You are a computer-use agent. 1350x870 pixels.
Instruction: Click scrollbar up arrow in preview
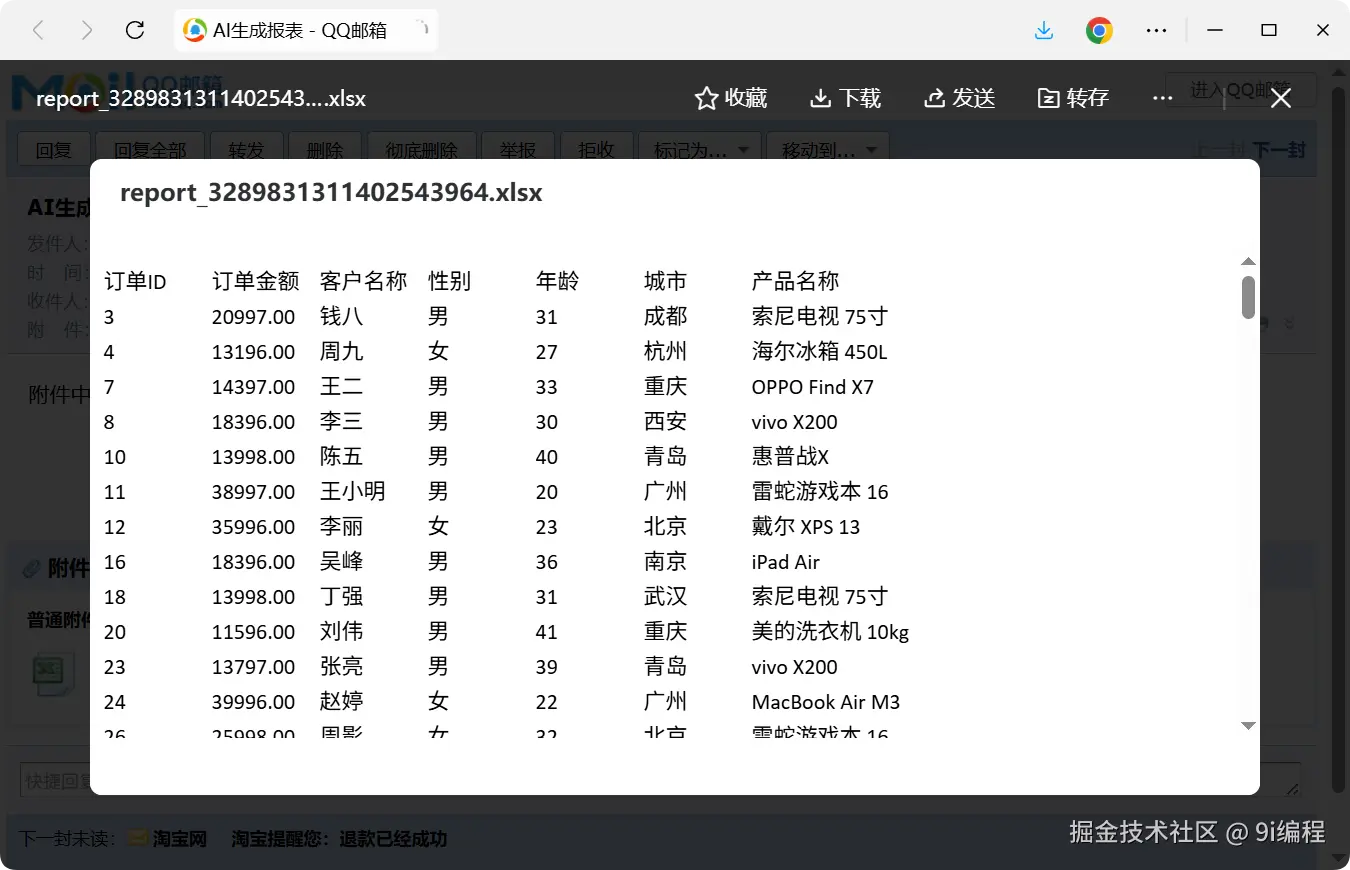click(x=1248, y=262)
